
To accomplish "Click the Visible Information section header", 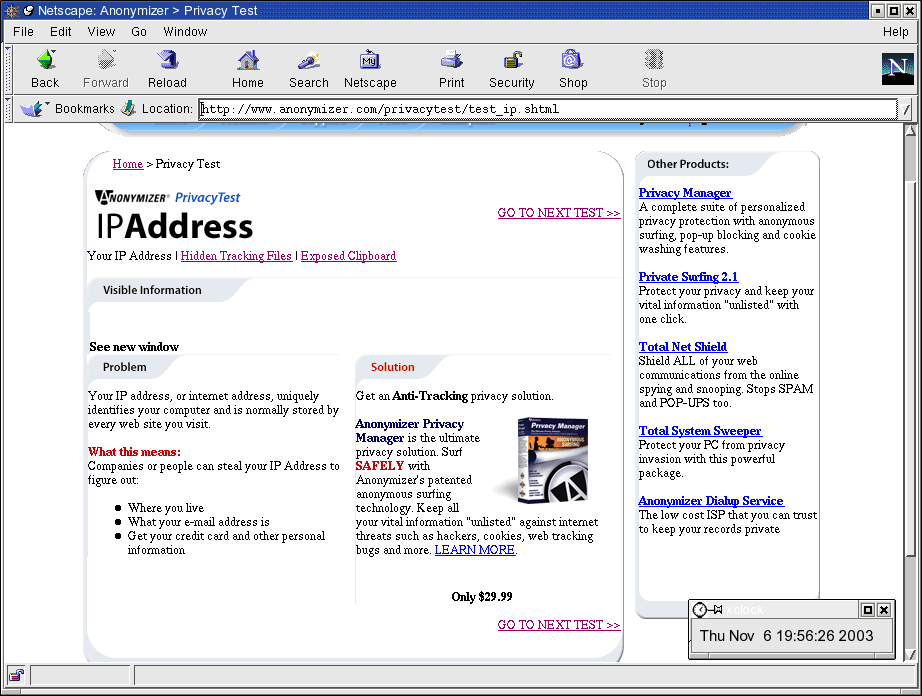I will click(152, 290).
